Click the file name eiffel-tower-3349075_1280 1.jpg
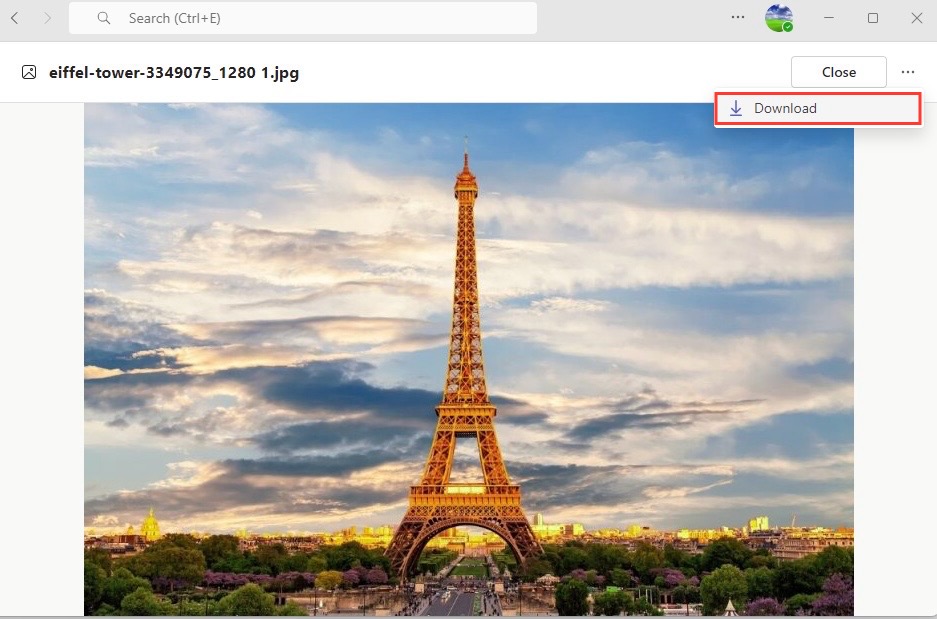Viewport: 937px width, 619px height. (x=174, y=73)
